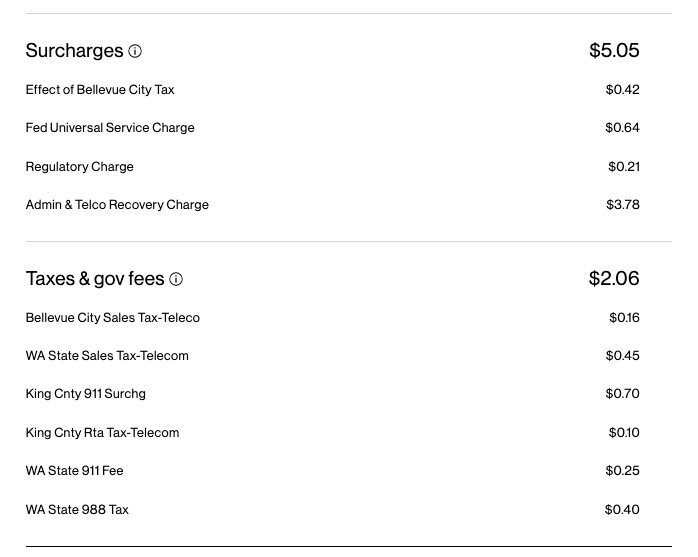Click the King Cnty 911 Surchg item
The image size is (698, 557).
[86, 394]
